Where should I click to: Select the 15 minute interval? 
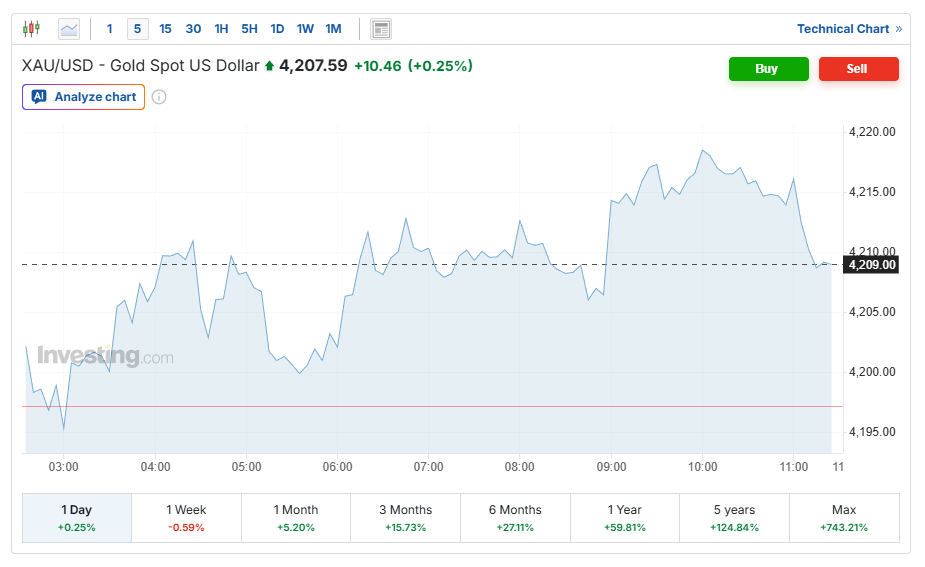click(x=165, y=29)
